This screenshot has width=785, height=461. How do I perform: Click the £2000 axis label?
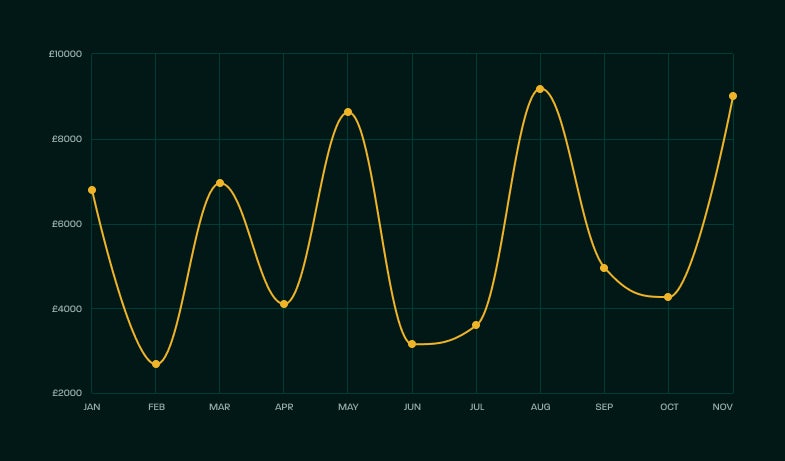coord(67,393)
